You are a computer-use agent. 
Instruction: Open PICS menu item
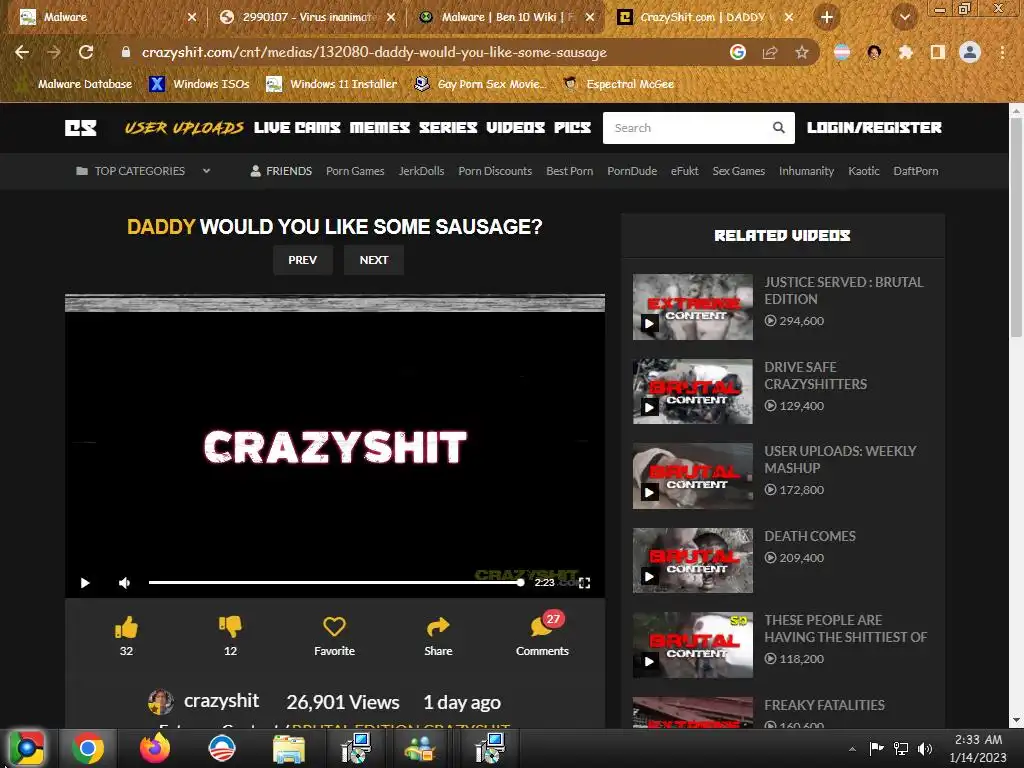pos(573,127)
